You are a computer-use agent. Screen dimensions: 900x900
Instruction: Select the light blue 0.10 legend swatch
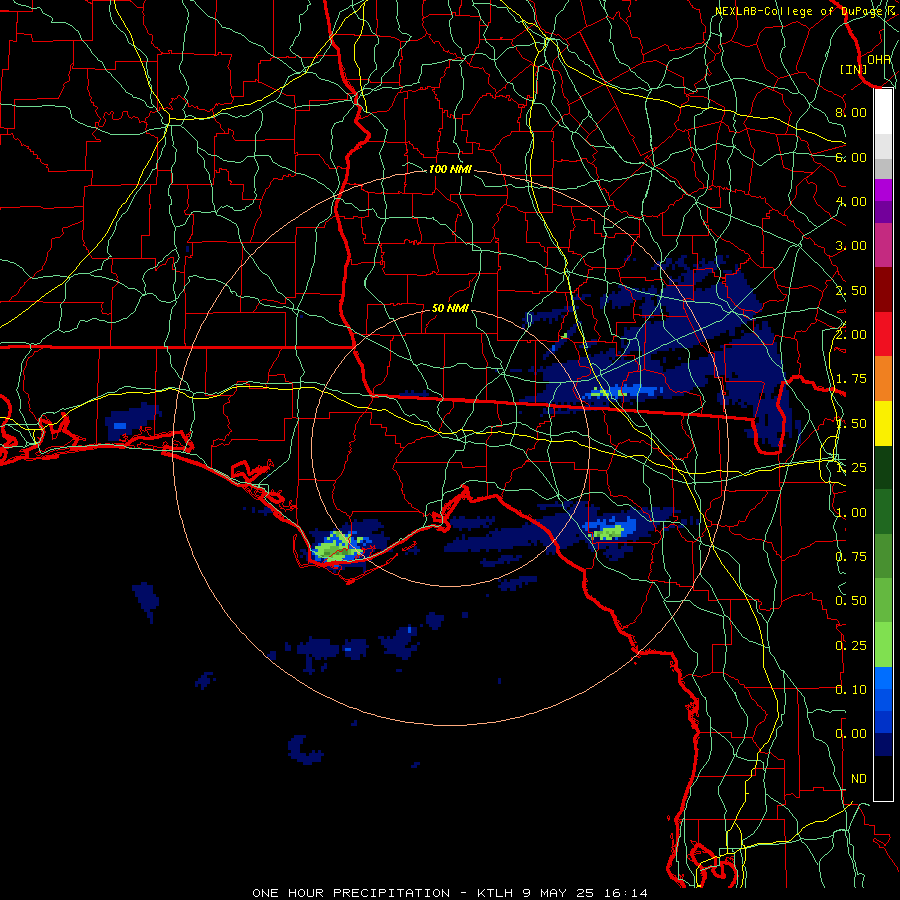tap(883, 678)
